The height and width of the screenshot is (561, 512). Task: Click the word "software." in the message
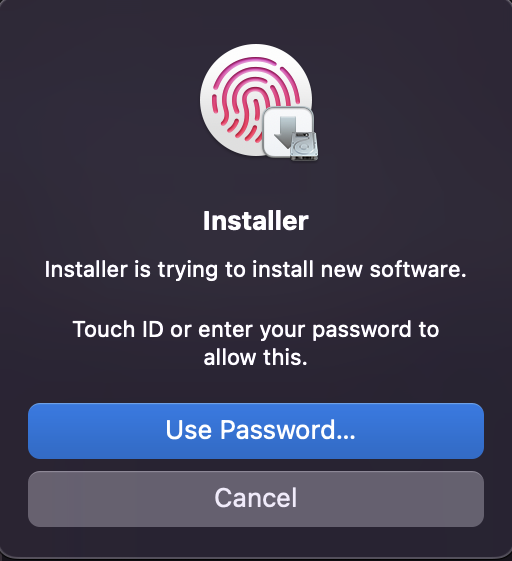[418, 269]
